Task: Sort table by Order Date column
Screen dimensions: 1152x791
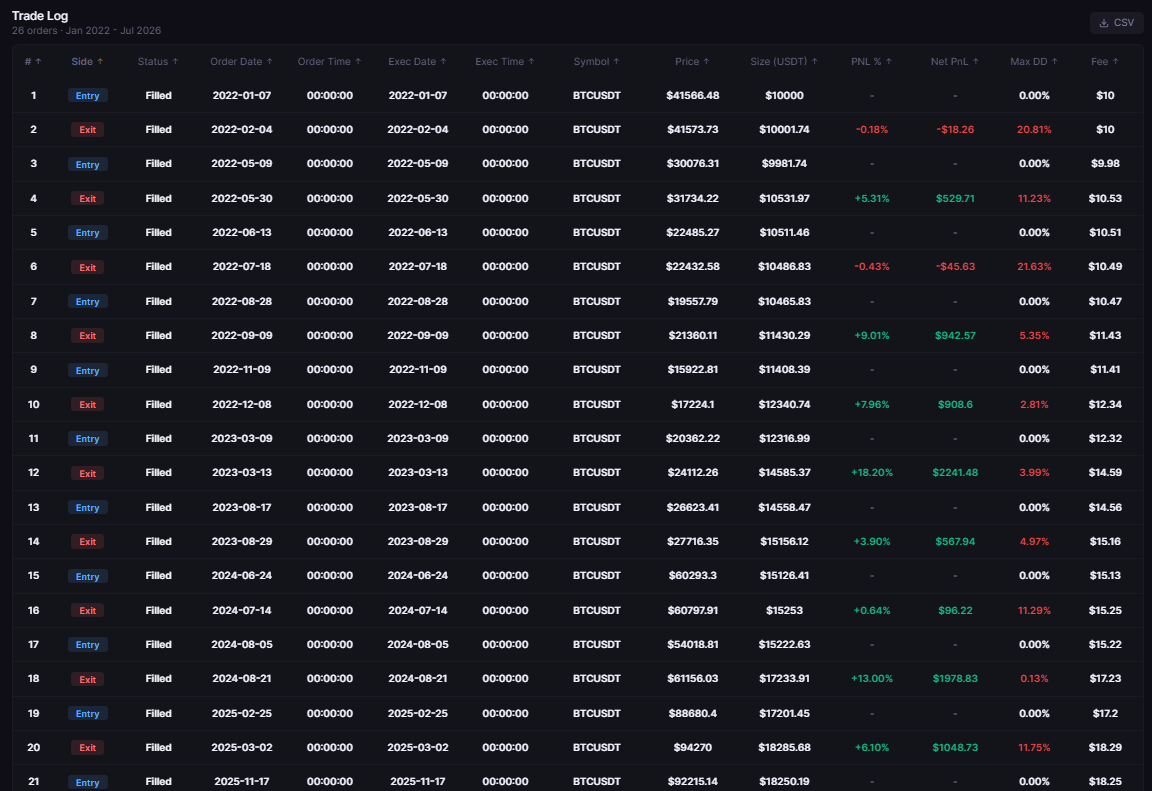Action: tap(242, 62)
